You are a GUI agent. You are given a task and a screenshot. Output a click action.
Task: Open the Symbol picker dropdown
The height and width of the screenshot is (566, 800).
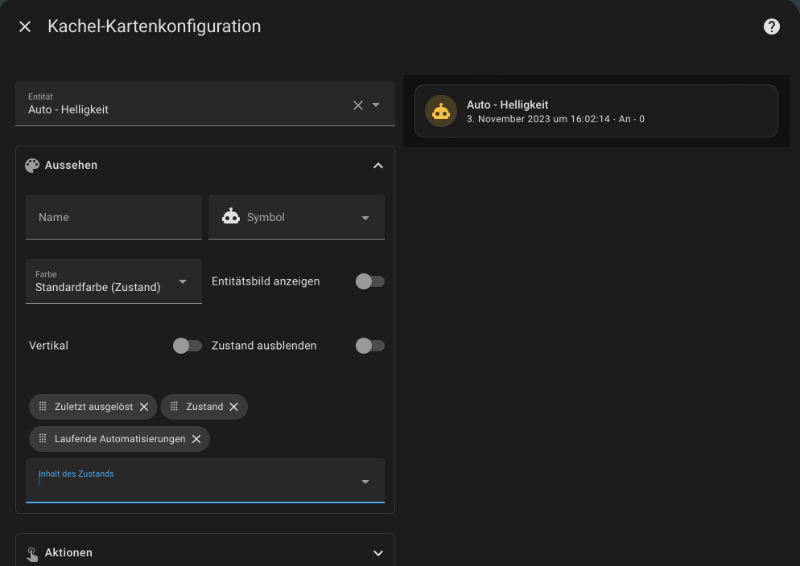365,218
